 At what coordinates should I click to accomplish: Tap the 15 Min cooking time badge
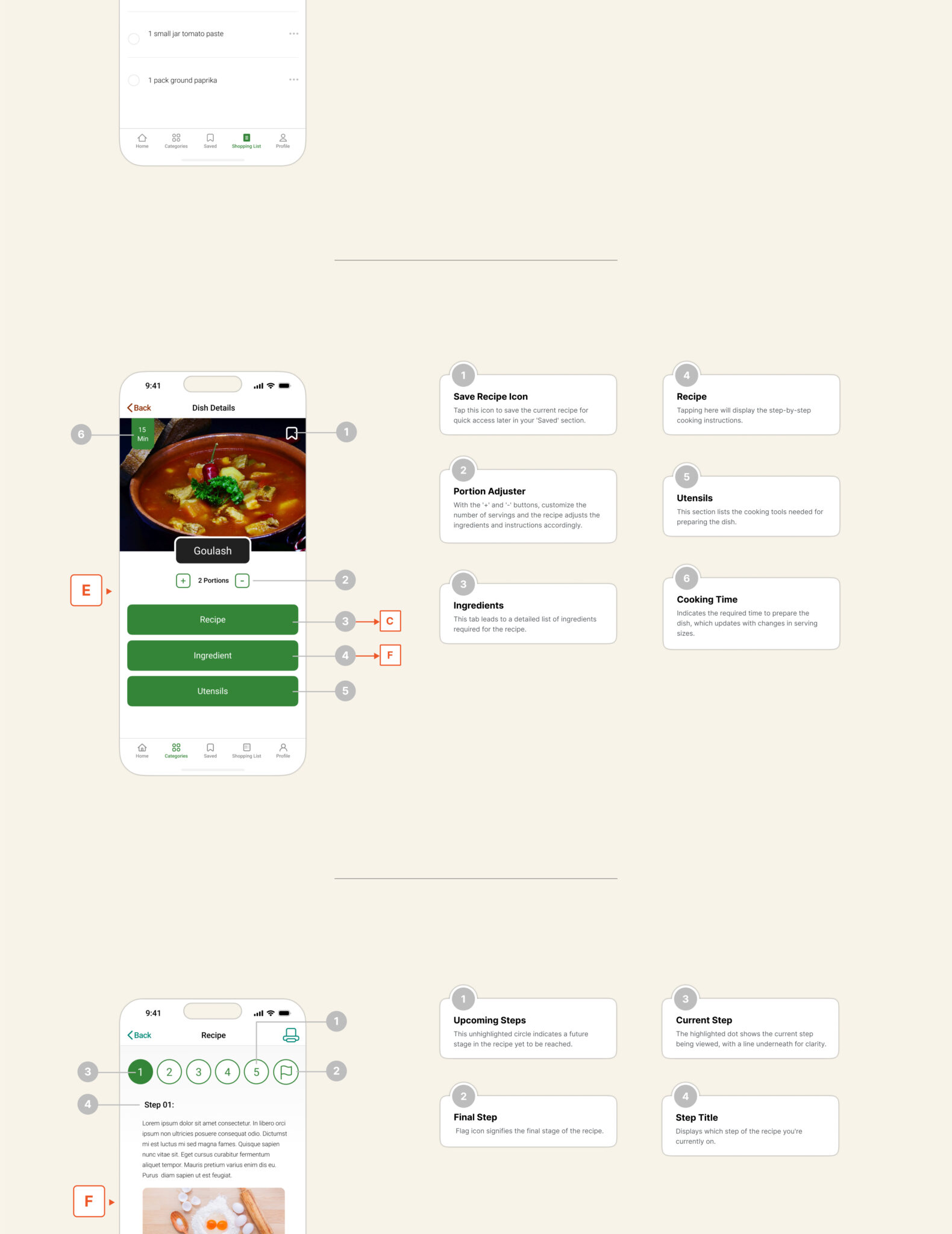point(143,434)
